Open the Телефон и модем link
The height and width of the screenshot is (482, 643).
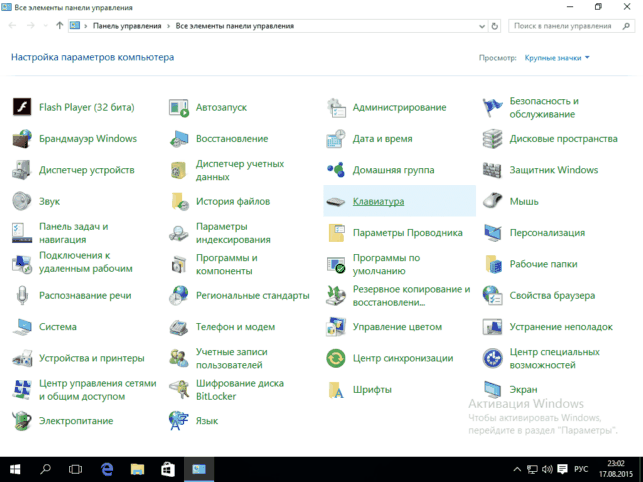[x=235, y=327]
